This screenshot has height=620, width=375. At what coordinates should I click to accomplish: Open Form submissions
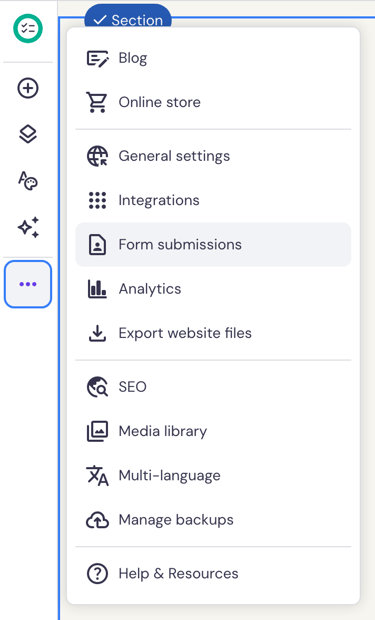[213, 244]
